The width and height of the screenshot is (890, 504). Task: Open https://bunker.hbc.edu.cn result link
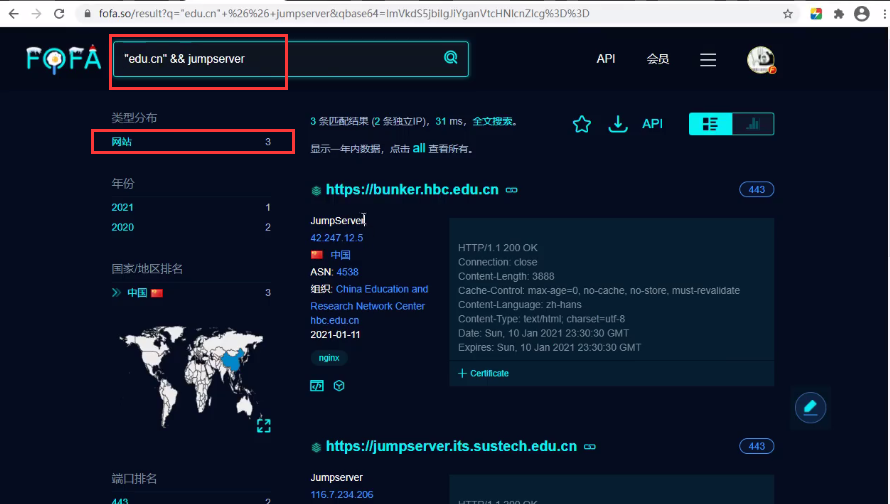(412, 190)
